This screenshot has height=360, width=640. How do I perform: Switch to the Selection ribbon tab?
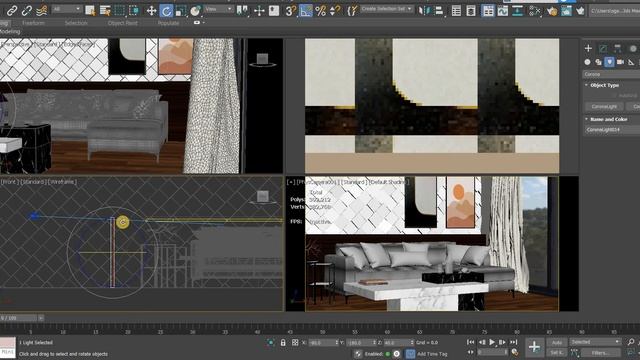[76, 23]
